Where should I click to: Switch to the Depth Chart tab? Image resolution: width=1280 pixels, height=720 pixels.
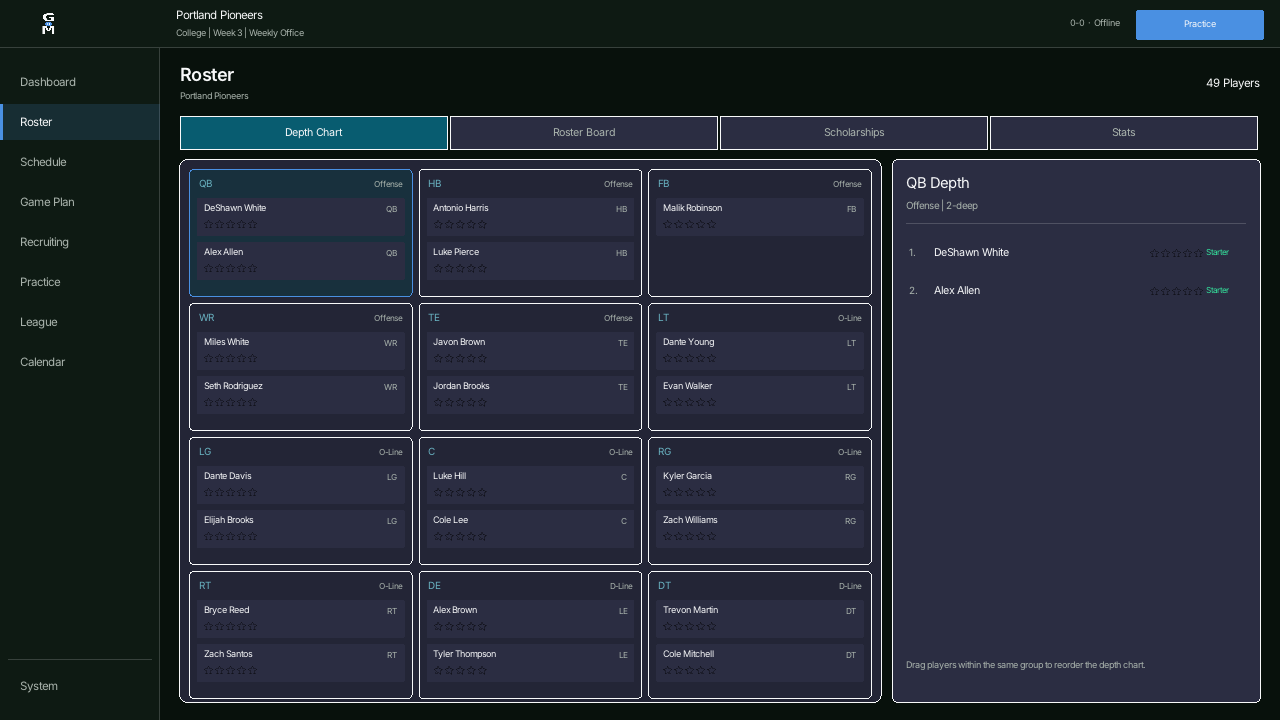[x=314, y=133]
